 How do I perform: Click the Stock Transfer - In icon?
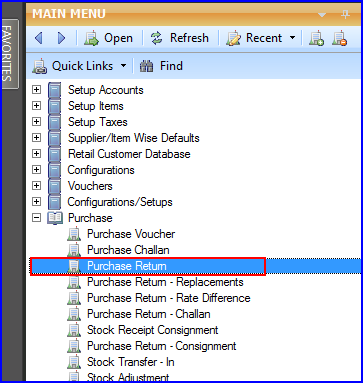[74, 362]
